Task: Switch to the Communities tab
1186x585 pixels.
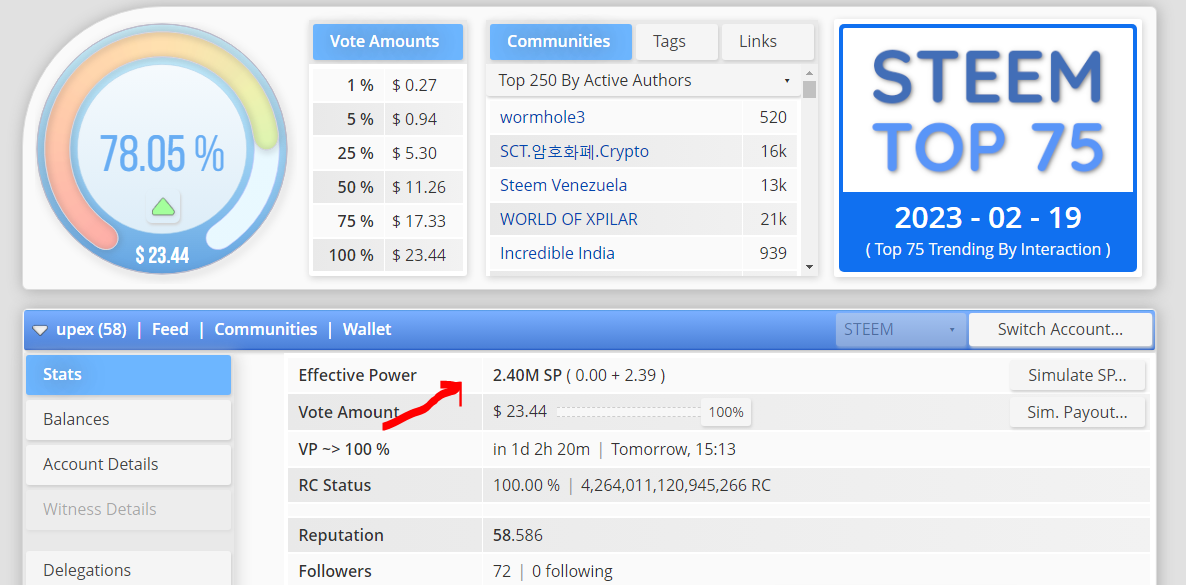Action: 560,42
